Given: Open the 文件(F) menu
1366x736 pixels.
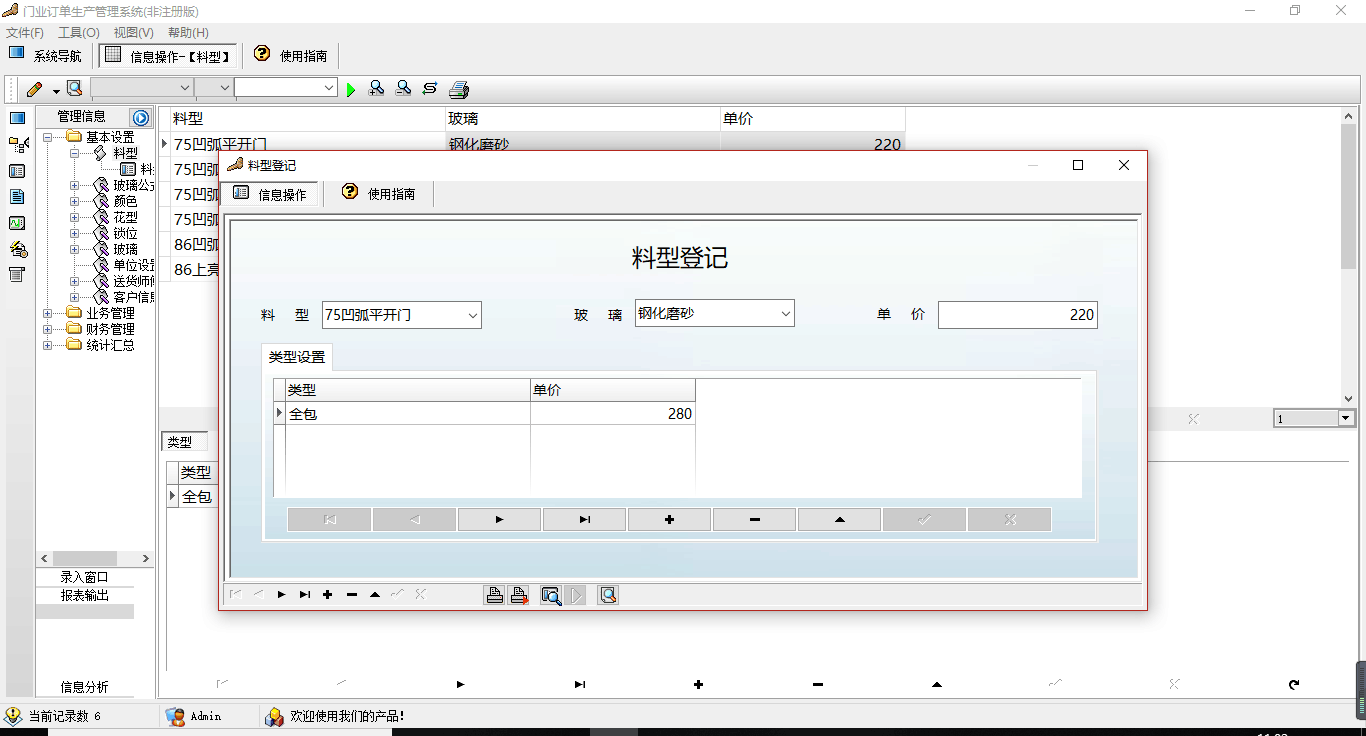Looking at the screenshot, I should tap(25, 33).
